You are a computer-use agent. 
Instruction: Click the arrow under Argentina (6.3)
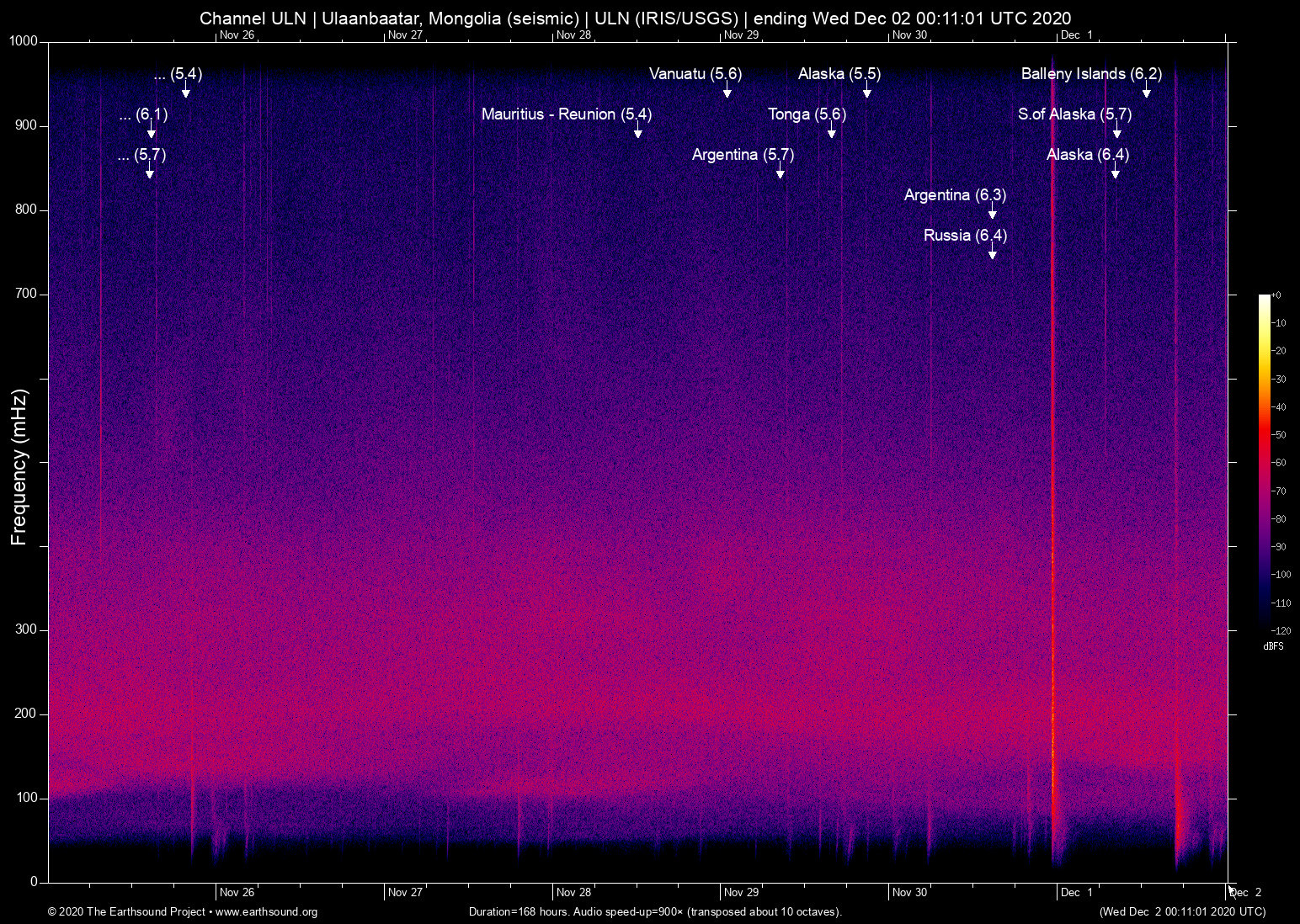993,213
